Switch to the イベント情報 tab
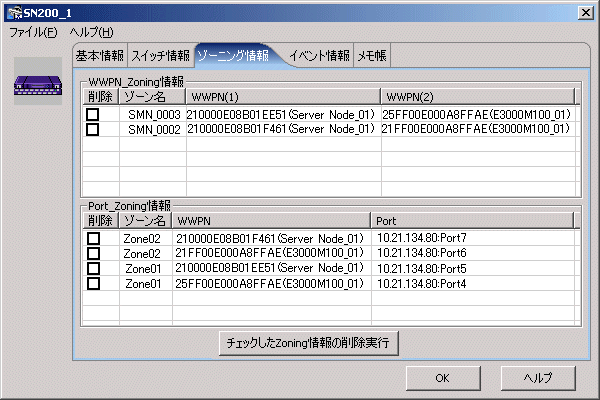This screenshot has width=600, height=400. click(320, 56)
